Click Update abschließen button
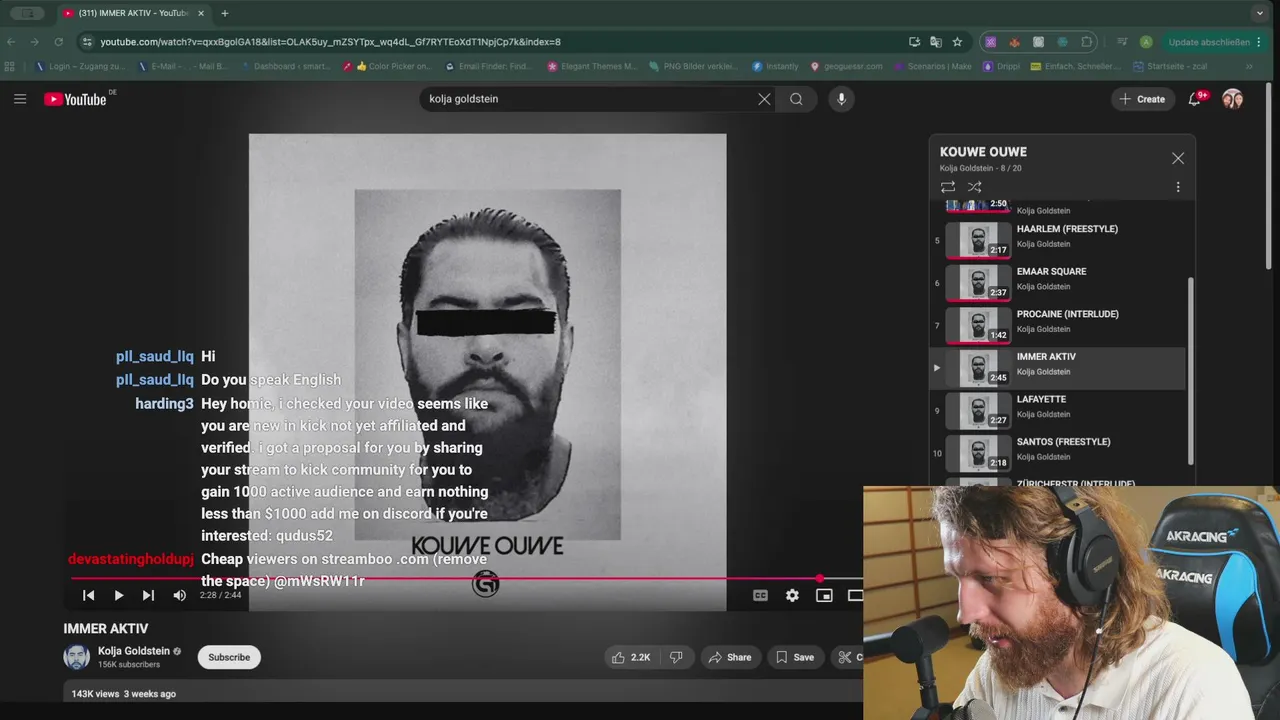 [1208, 42]
